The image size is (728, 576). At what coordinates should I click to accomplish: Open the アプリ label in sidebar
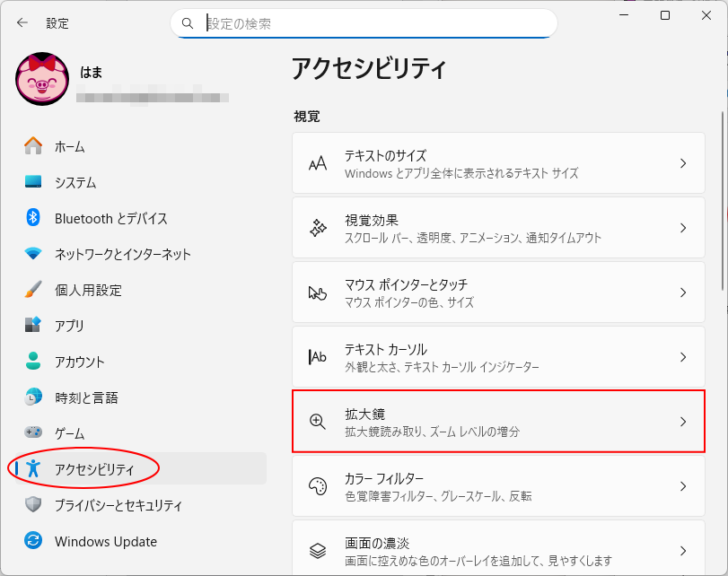[69, 326]
